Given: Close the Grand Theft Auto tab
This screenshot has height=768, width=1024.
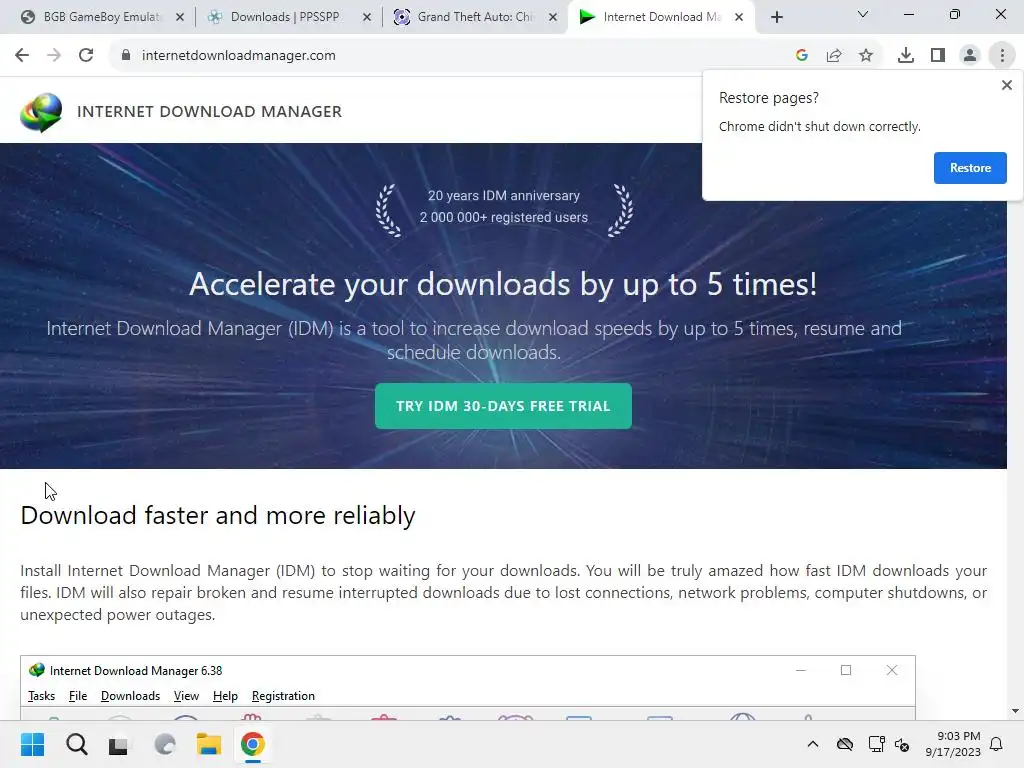Looking at the screenshot, I should pyautogui.click(x=553, y=17).
